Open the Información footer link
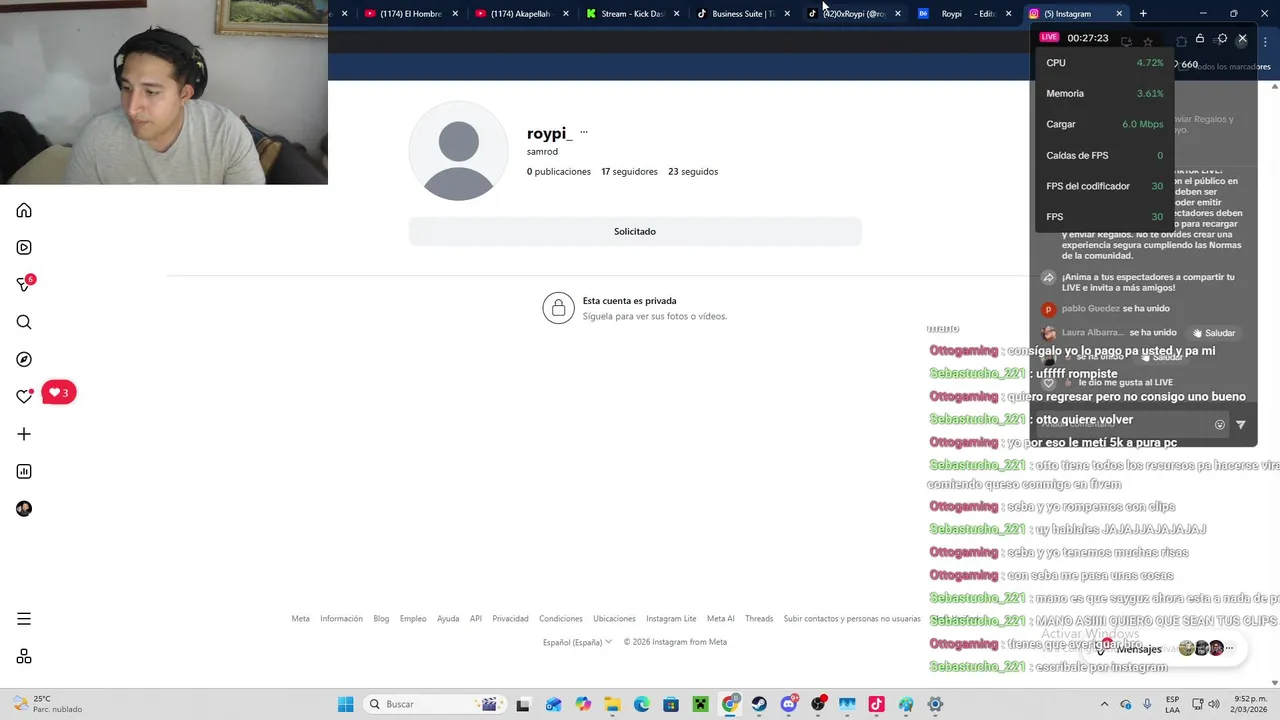The width and height of the screenshot is (1280, 720). pyautogui.click(x=341, y=619)
